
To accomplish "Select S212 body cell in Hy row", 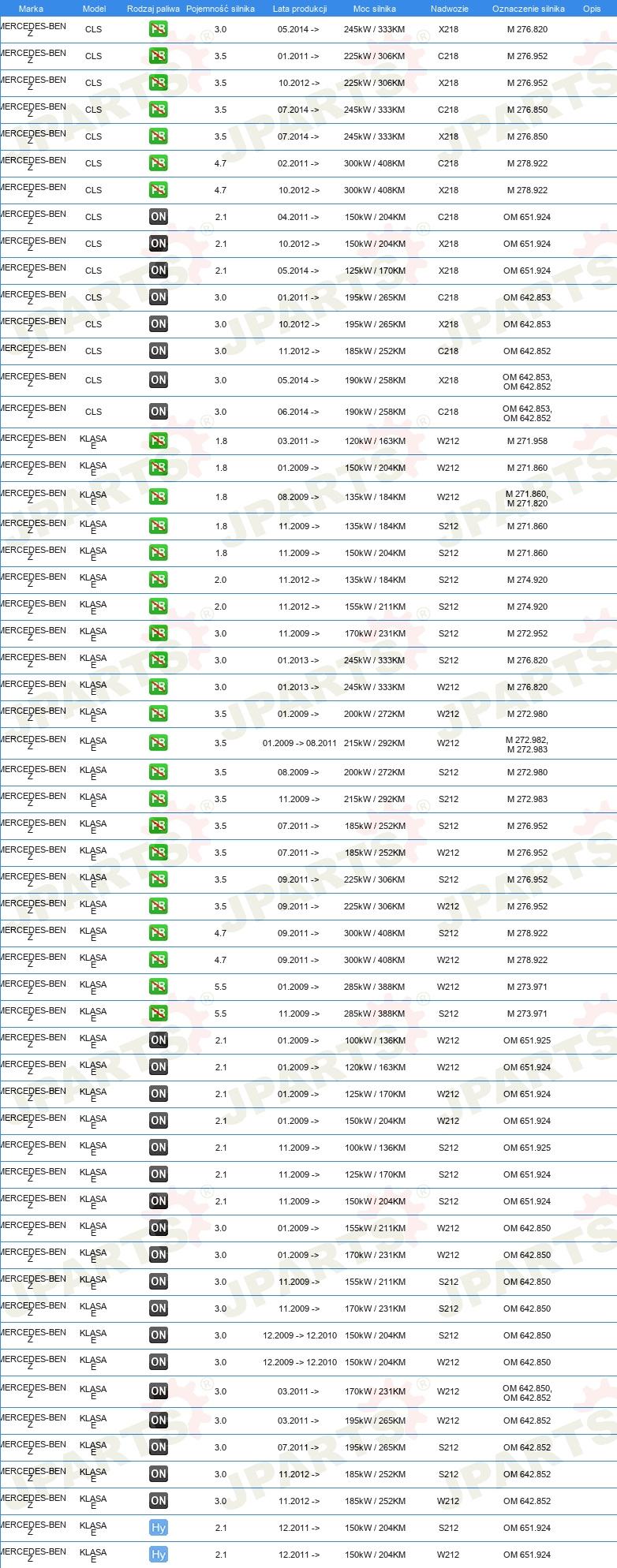I will (448, 1528).
